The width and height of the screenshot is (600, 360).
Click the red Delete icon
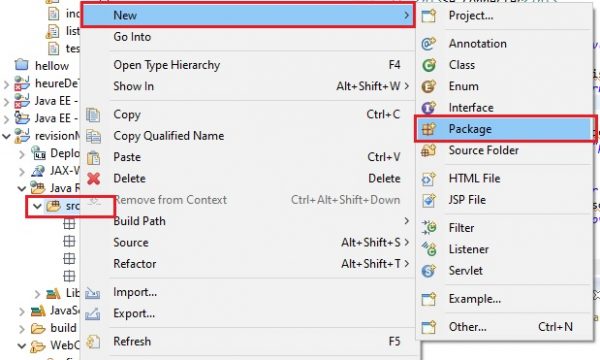[93, 178]
